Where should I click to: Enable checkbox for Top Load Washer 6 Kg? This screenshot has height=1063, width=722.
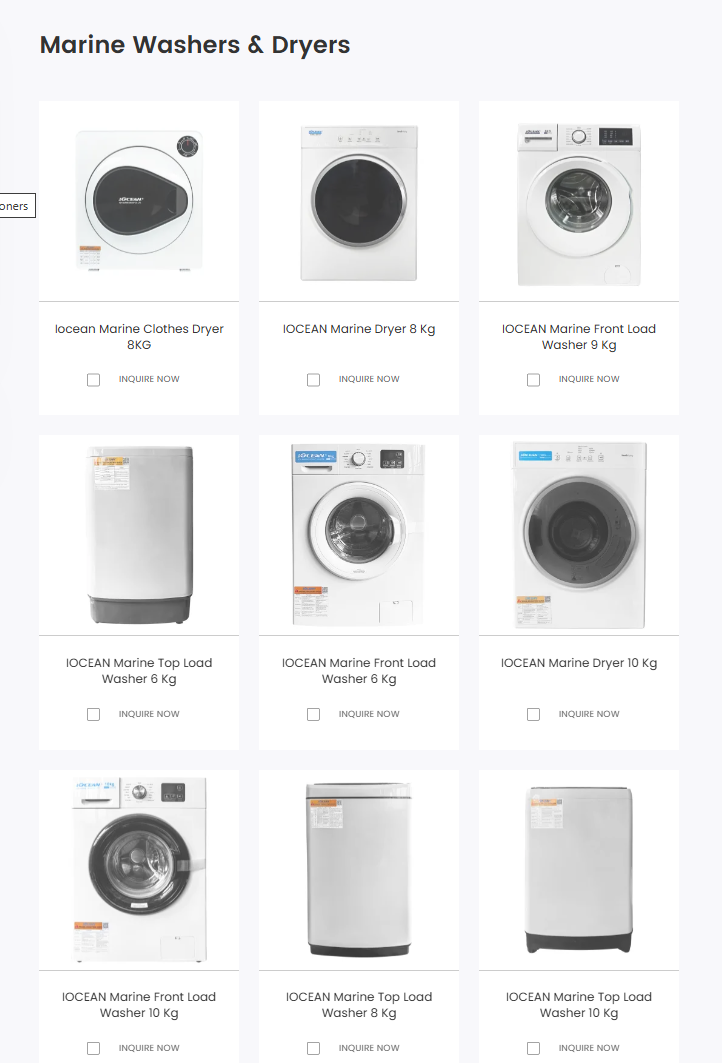[94, 714]
